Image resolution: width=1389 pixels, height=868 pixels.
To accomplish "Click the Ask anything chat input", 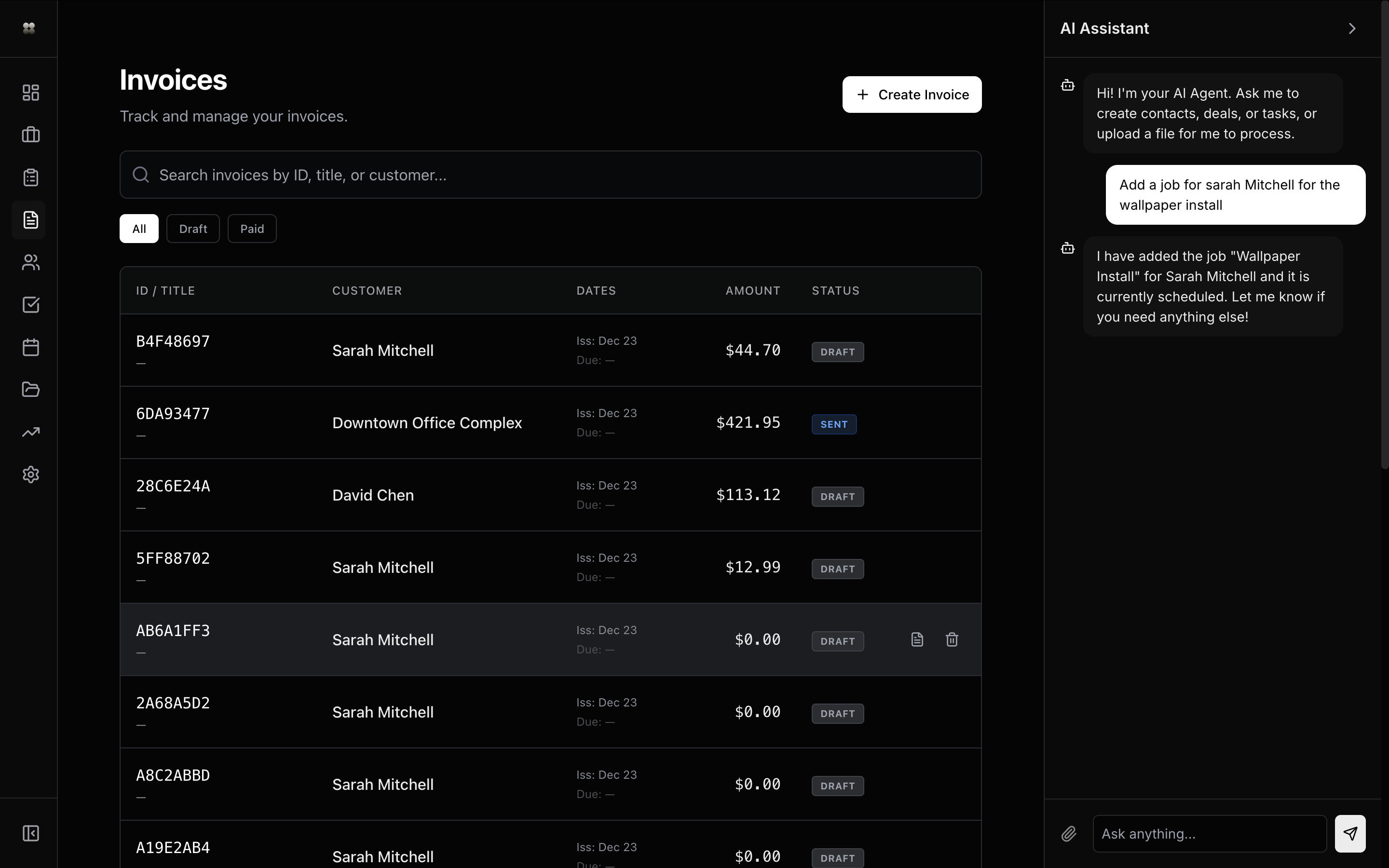I will pyautogui.click(x=1210, y=834).
